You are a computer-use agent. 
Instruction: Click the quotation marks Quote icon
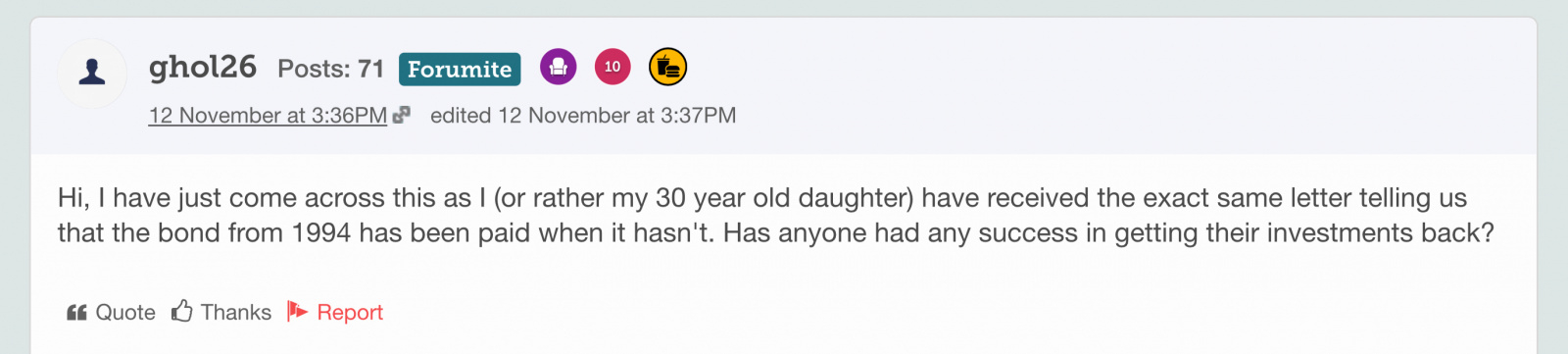(76, 313)
